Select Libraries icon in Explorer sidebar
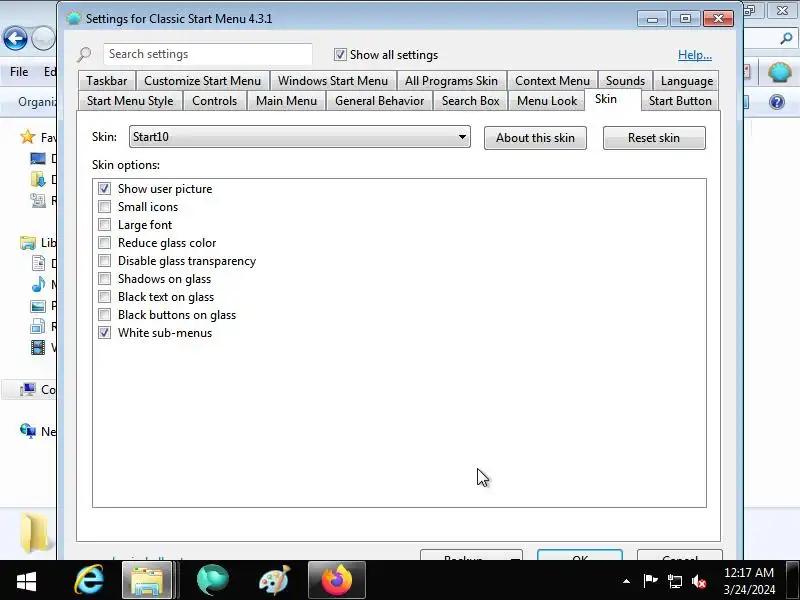This screenshot has width=800, height=600. [x=28, y=242]
